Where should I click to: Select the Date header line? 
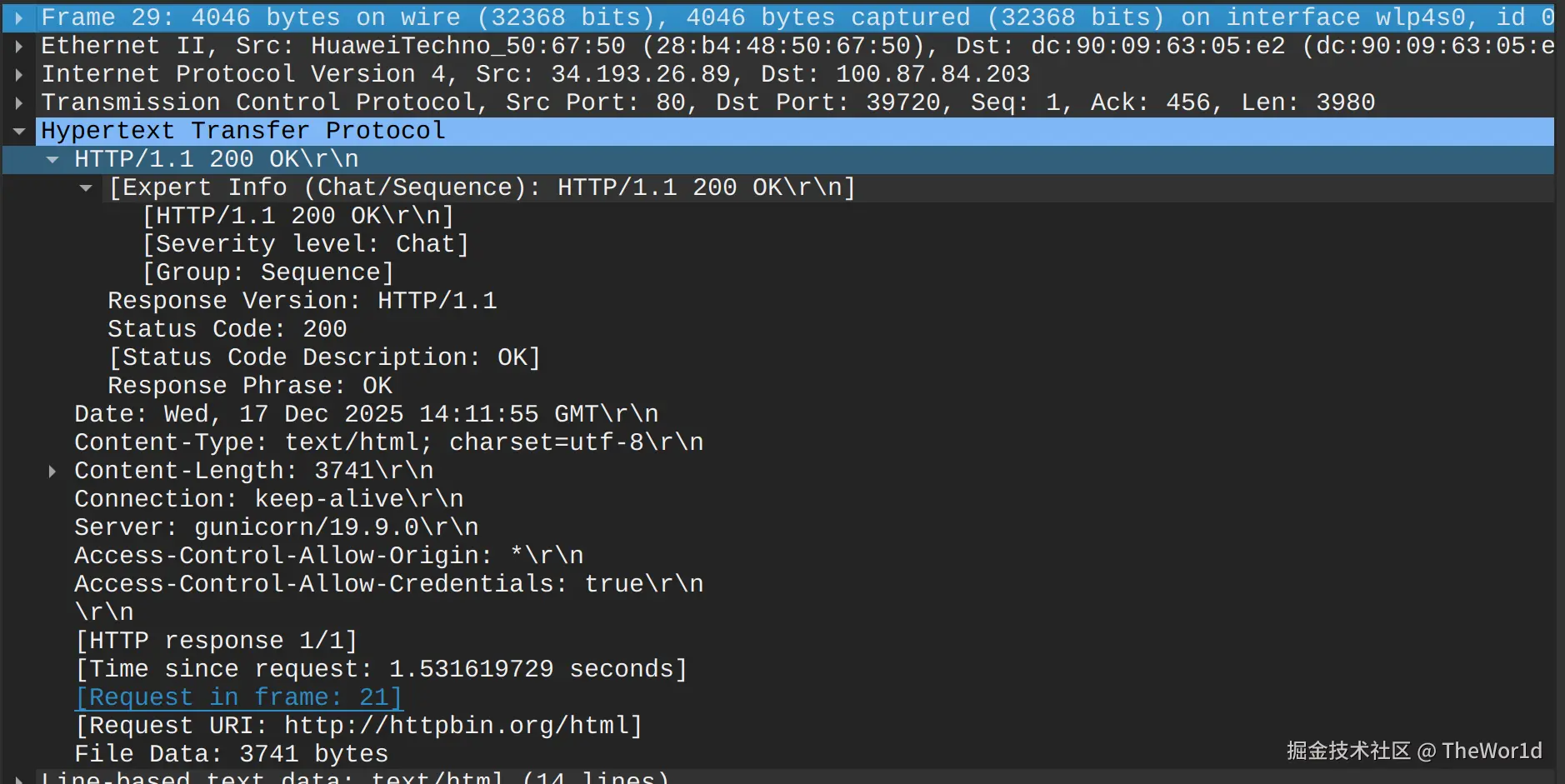coord(366,414)
